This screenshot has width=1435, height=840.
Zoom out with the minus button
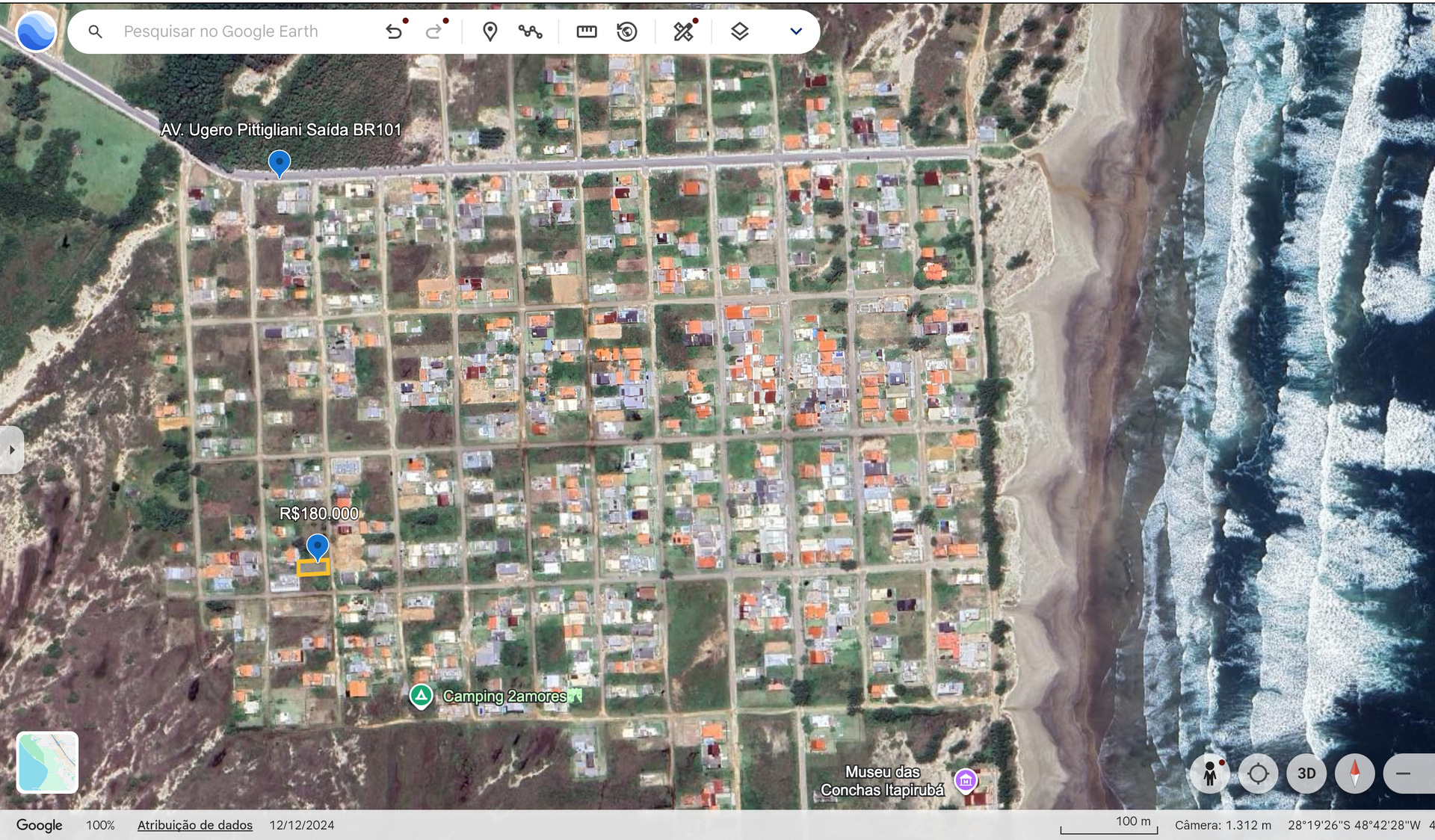coord(1404,773)
